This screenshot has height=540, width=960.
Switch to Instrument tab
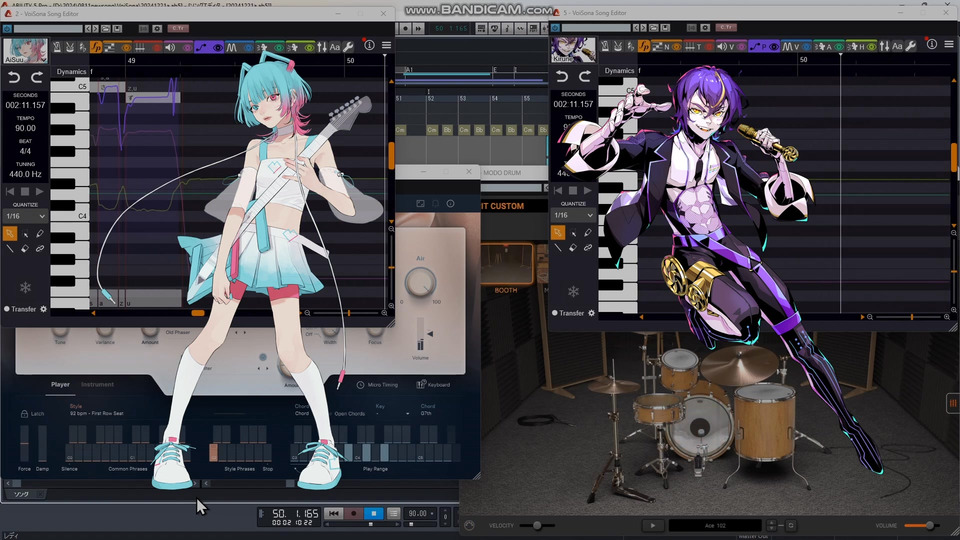[x=97, y=384]
